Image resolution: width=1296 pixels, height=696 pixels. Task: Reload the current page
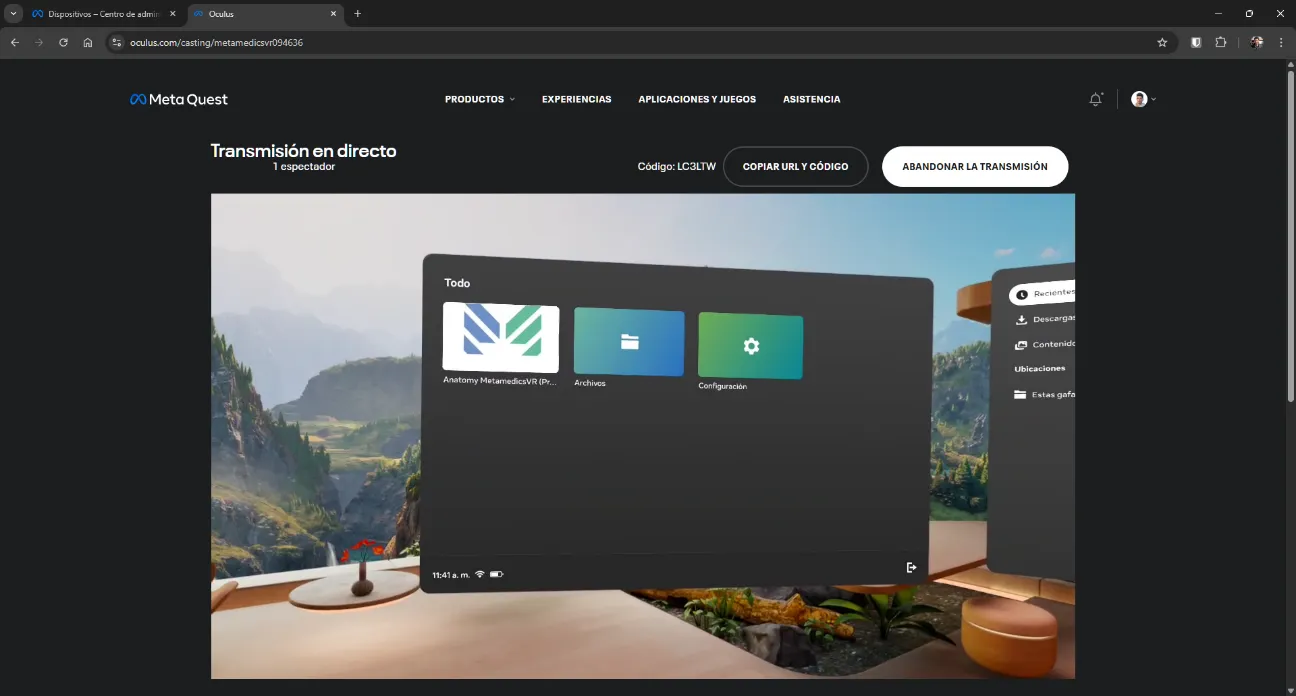(x=63, y=43)
